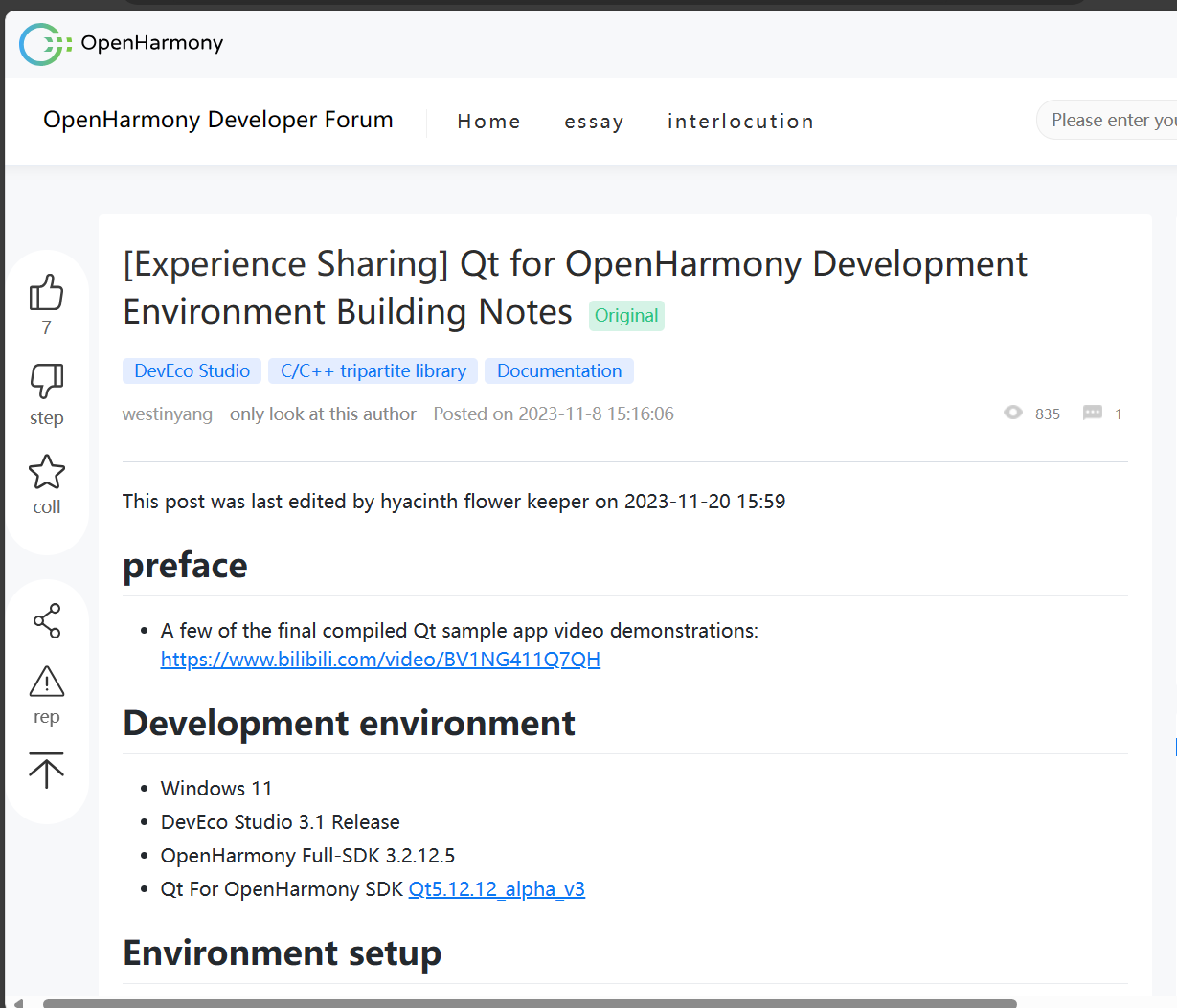Click the 'preface' heading
Screen dimensions: 1177x1008
pyautogui.click(x=185, y=565)
